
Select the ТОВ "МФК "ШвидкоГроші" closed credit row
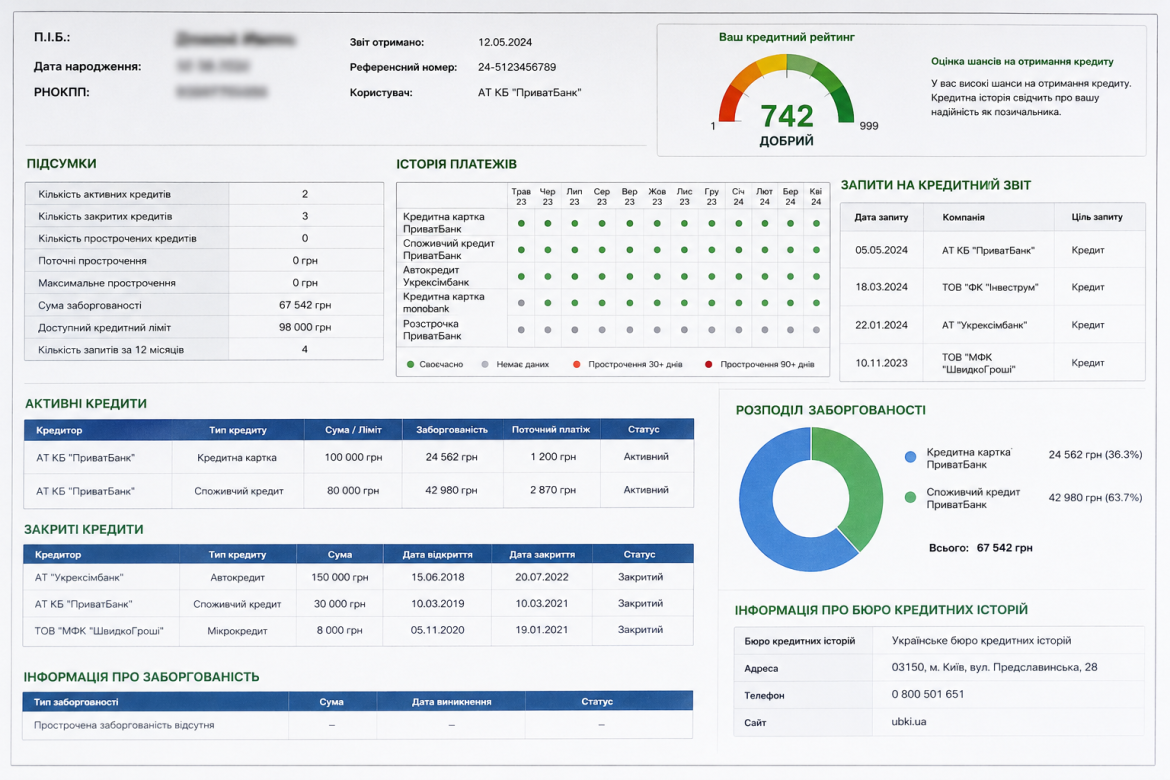click(358, 631)
